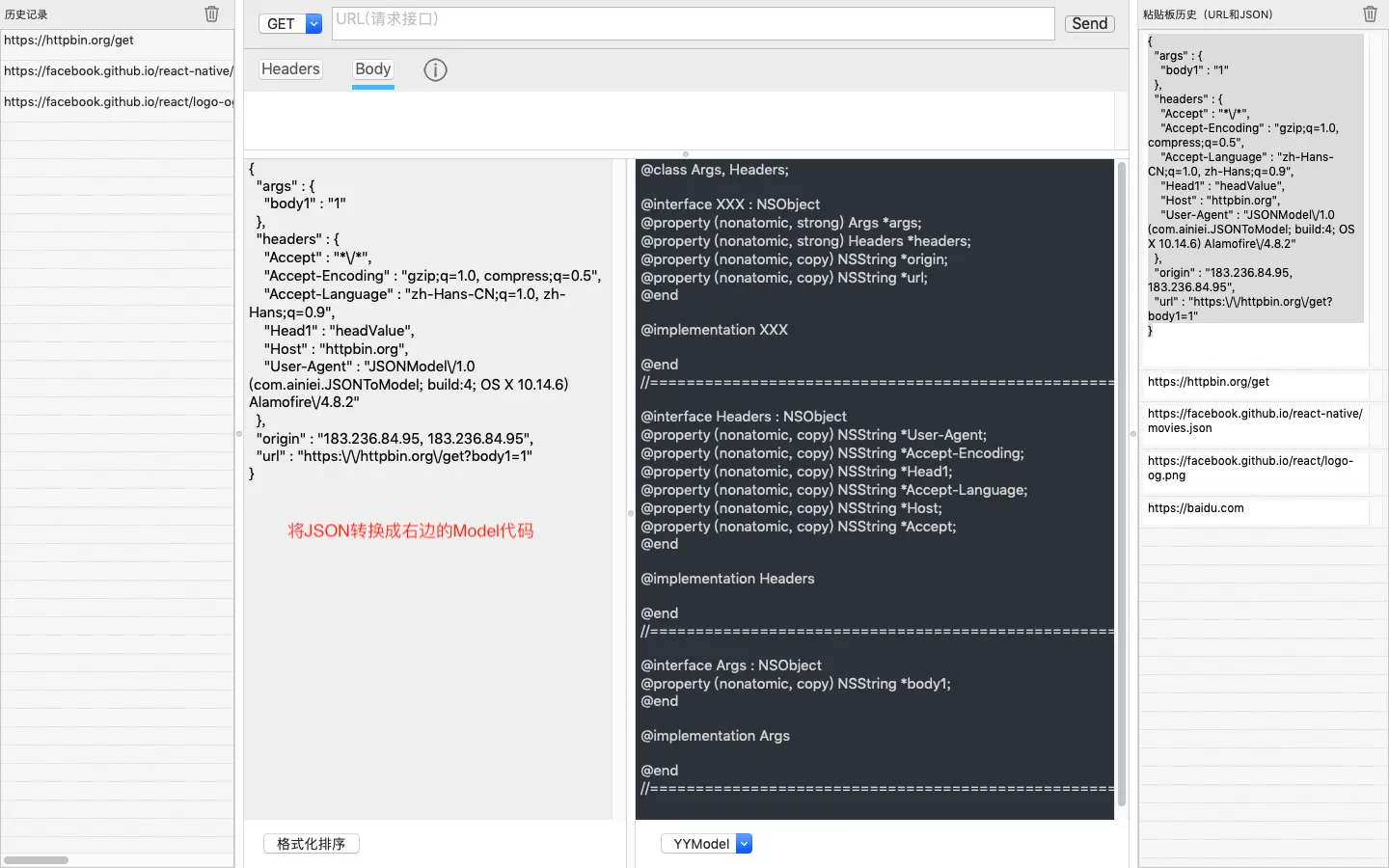The height and width of the screenshot is (868, 1389).
Task: Click the Send button
Action: tap(1090, 24)
